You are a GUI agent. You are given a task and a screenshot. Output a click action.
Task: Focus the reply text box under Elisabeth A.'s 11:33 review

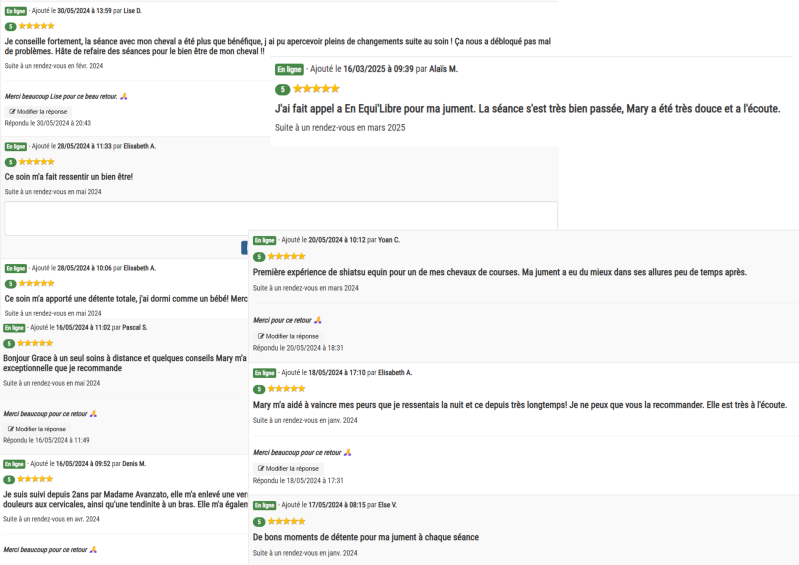click(x=281, y=218)
